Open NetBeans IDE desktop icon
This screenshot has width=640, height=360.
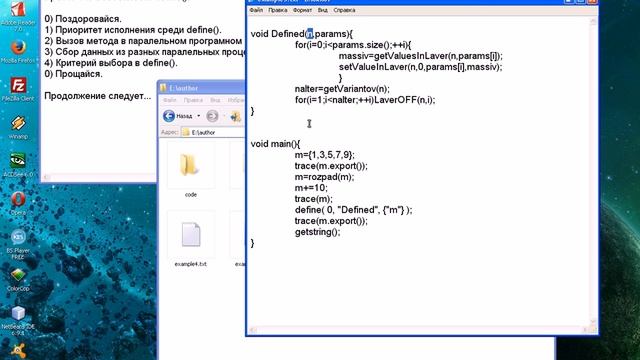[x=18, y=320]
